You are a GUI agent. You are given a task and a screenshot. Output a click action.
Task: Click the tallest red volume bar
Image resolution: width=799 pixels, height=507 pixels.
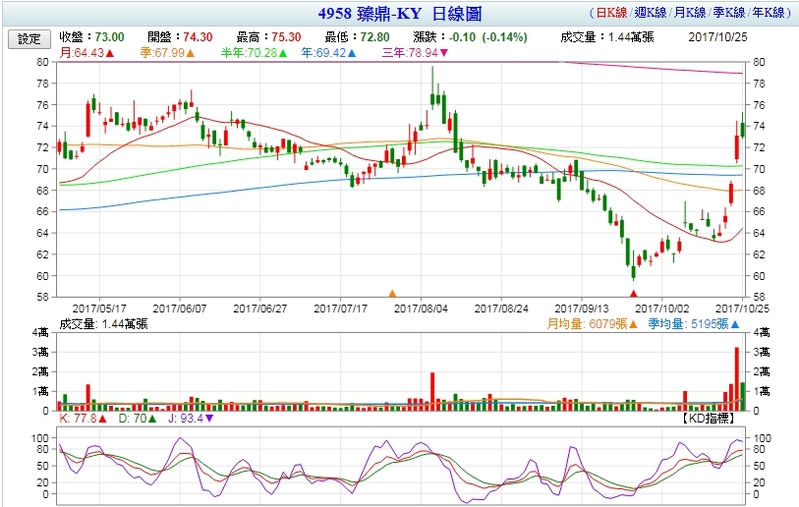pos(737,378)
